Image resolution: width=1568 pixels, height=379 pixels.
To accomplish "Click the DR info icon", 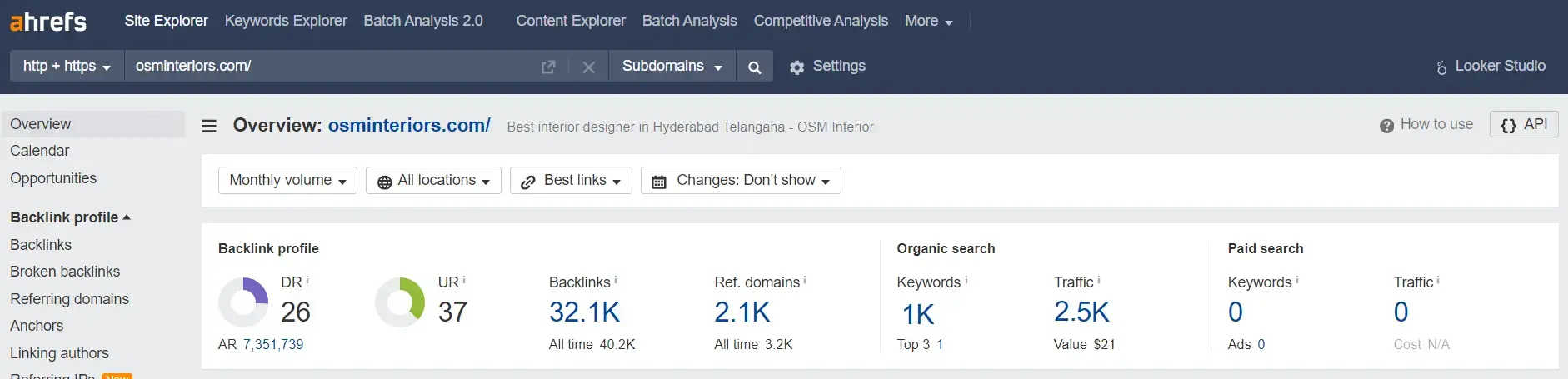I will (307, 280).
